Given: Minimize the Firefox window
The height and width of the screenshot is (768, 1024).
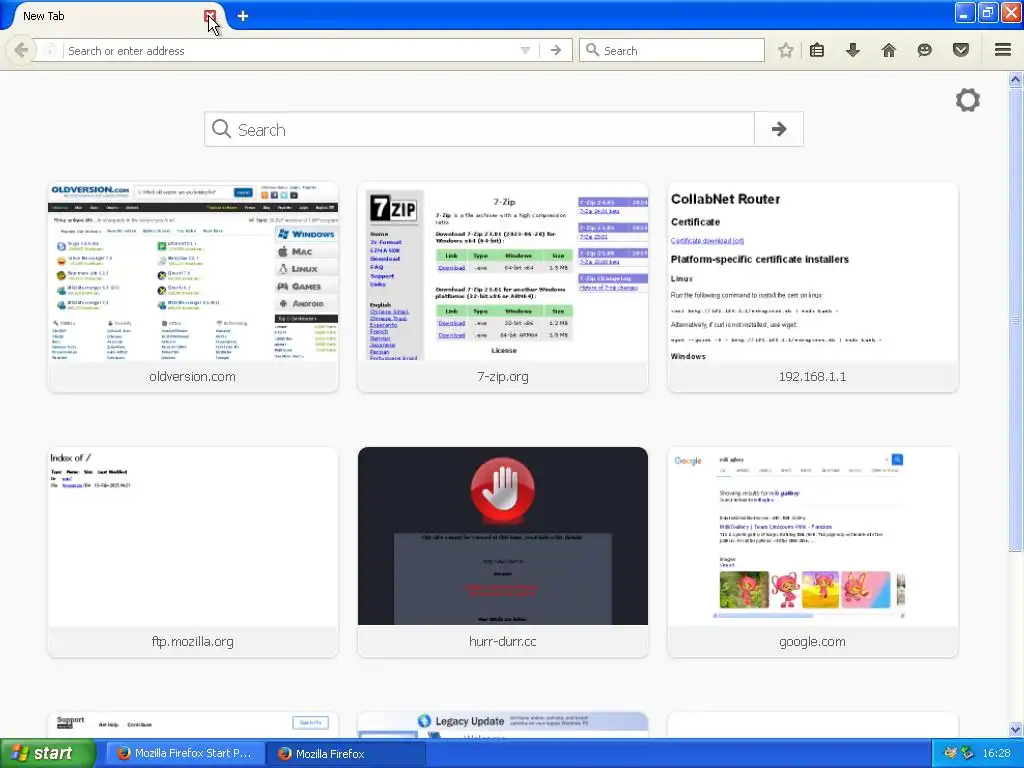Looking at the screenshot, I should (965, 13).
